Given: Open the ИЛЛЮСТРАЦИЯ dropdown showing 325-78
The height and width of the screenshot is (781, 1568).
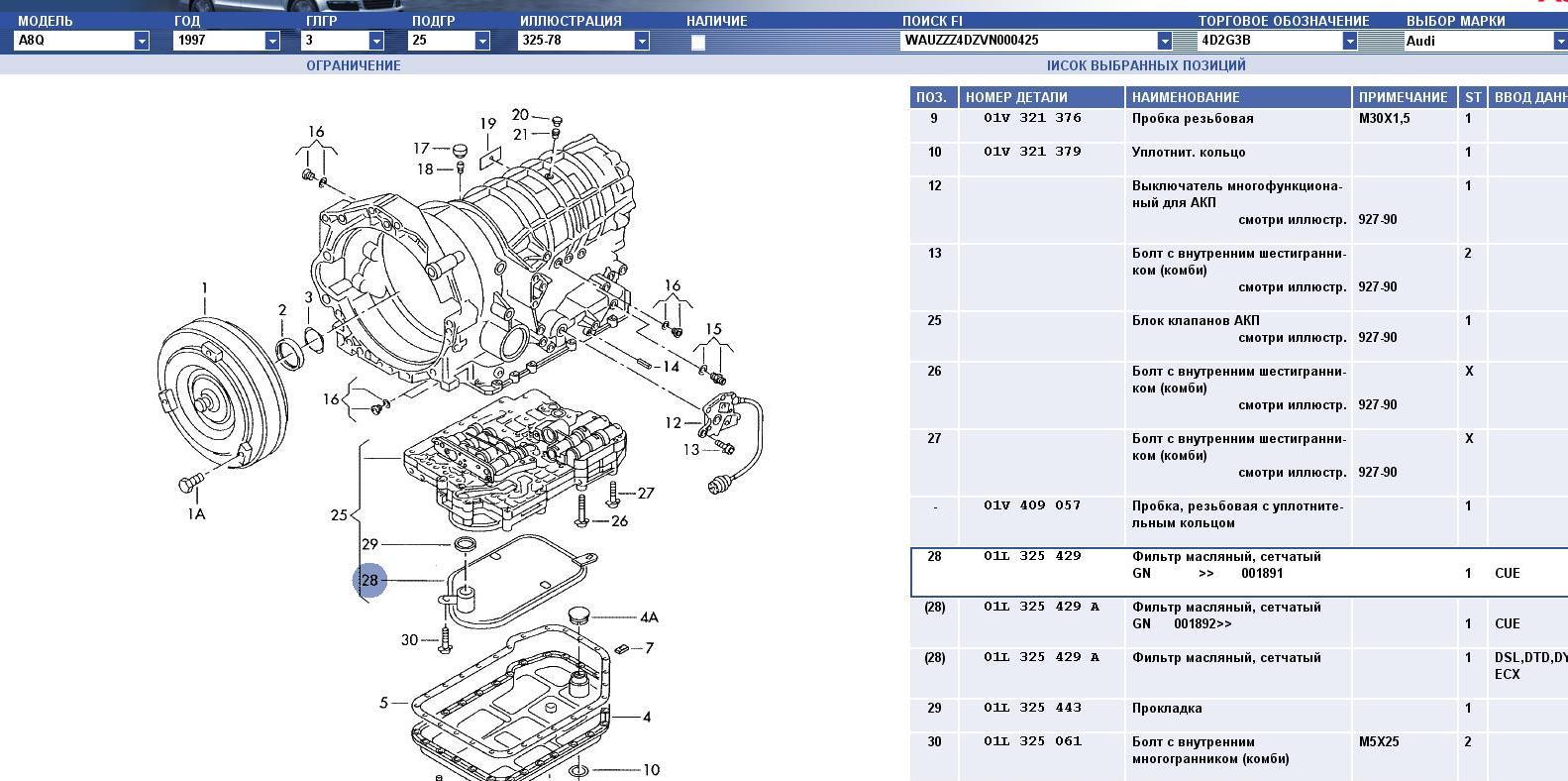Looking at the screenshot, I should tap(642, 41).
